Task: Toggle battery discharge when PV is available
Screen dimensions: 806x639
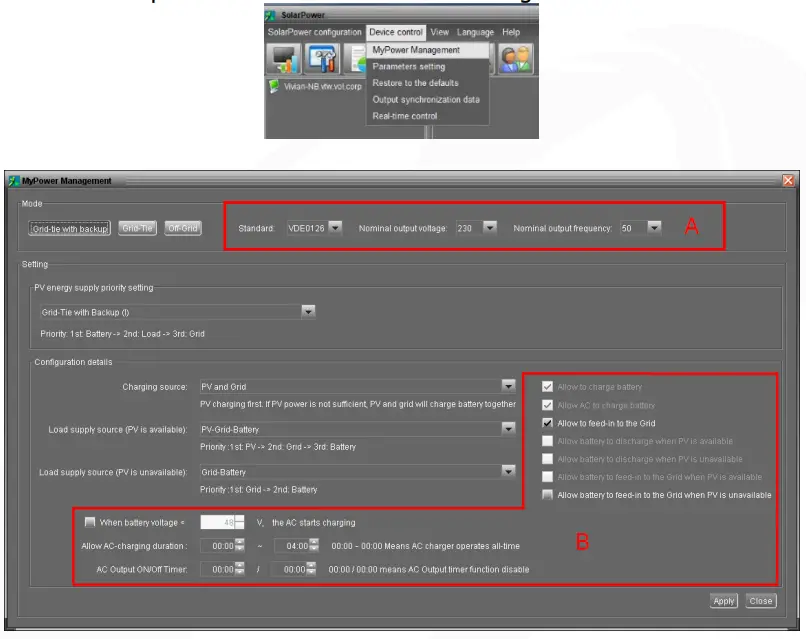Action: pos(547,441)
